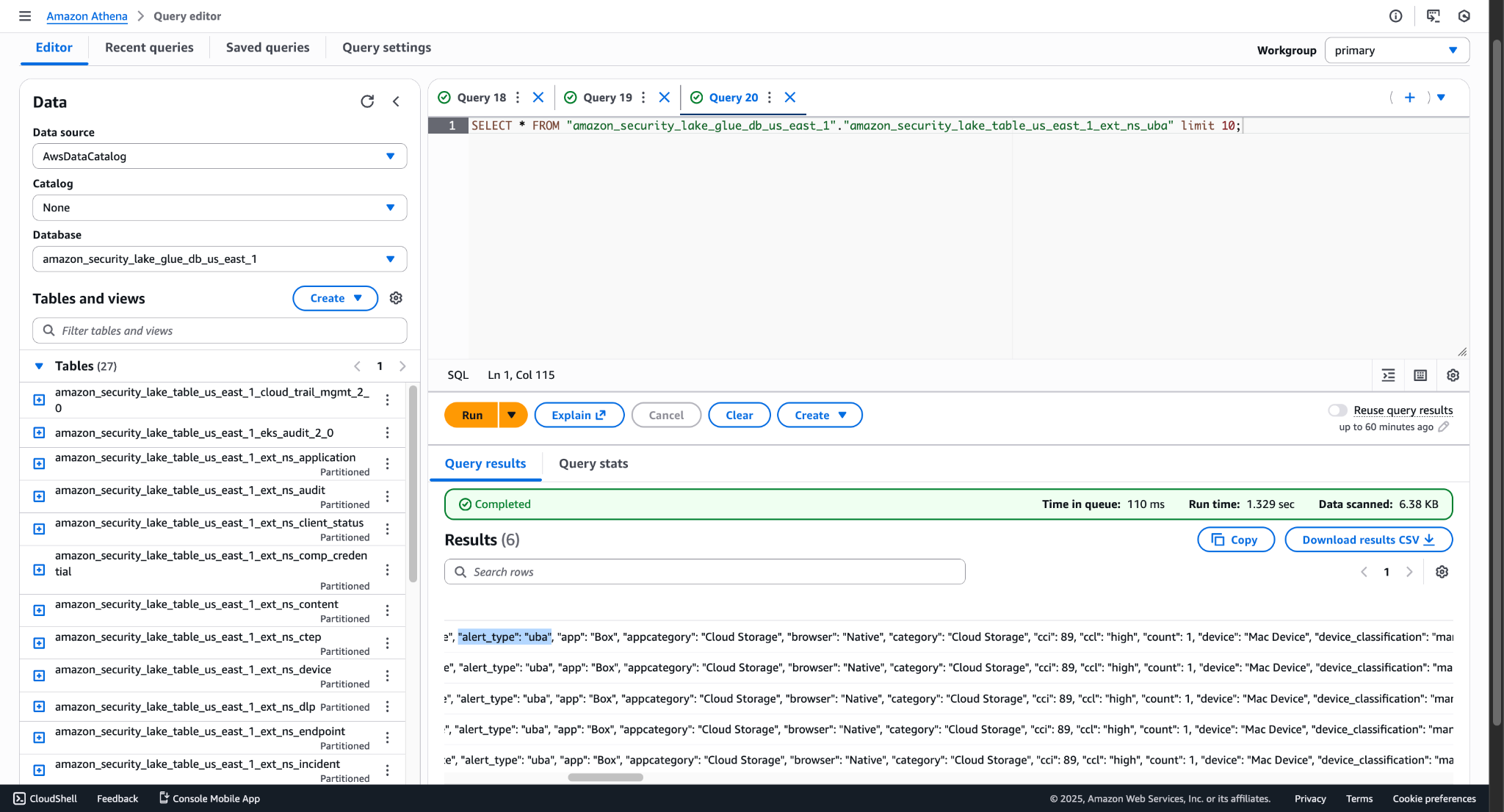Open the hamburger navigation menu
This screenshot has width=1504, height=812.
pos(25,16)
